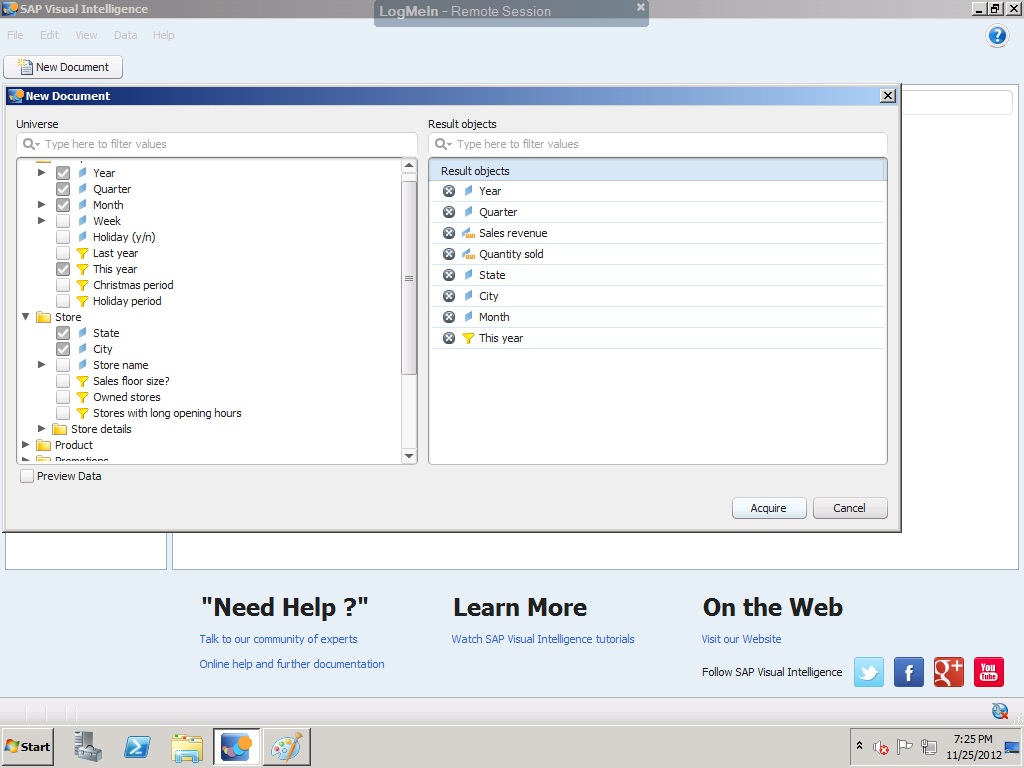Click the Acquire button

(x=769, y=508)
